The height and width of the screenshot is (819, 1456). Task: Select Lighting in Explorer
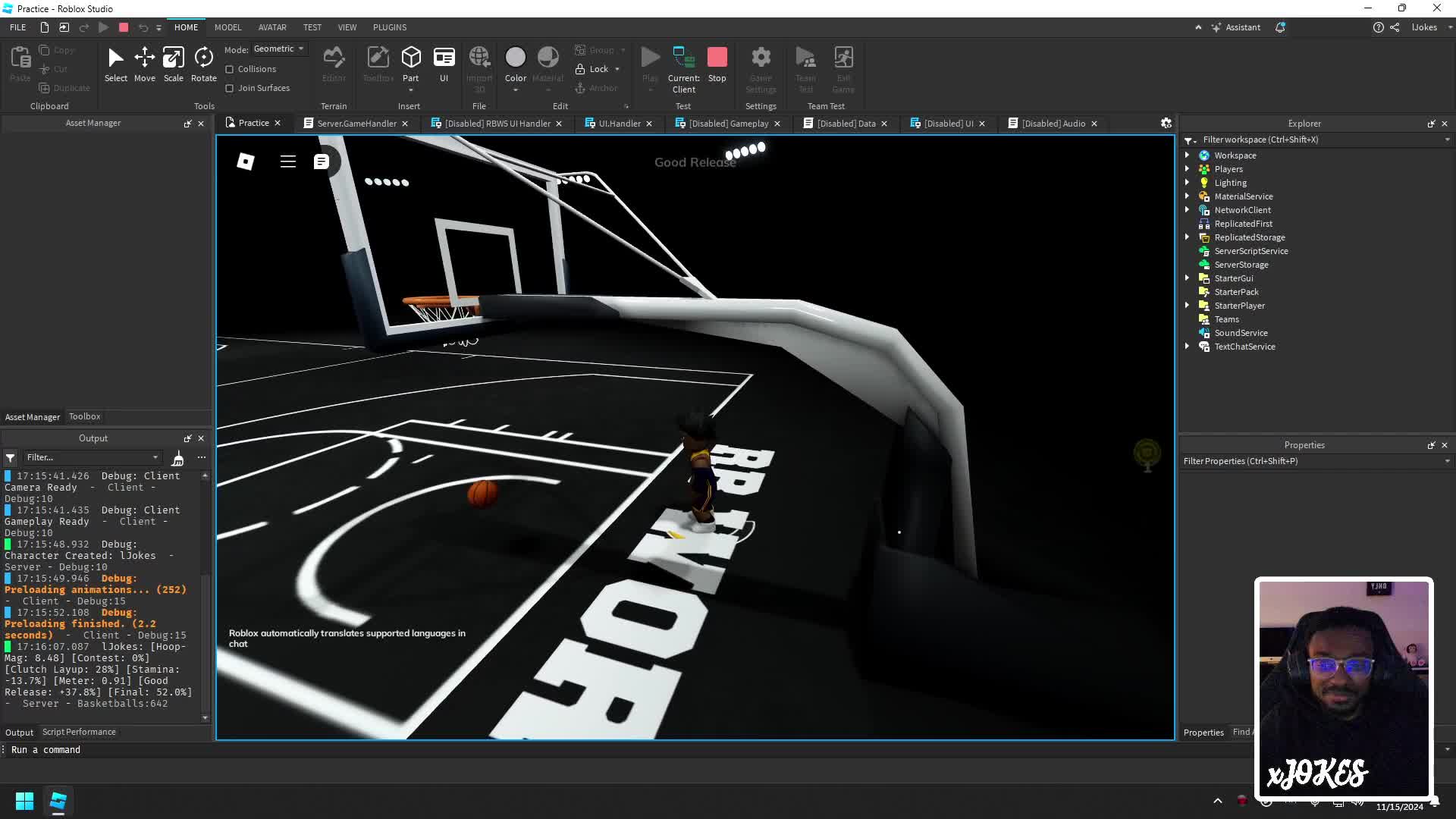(1230, 183)
